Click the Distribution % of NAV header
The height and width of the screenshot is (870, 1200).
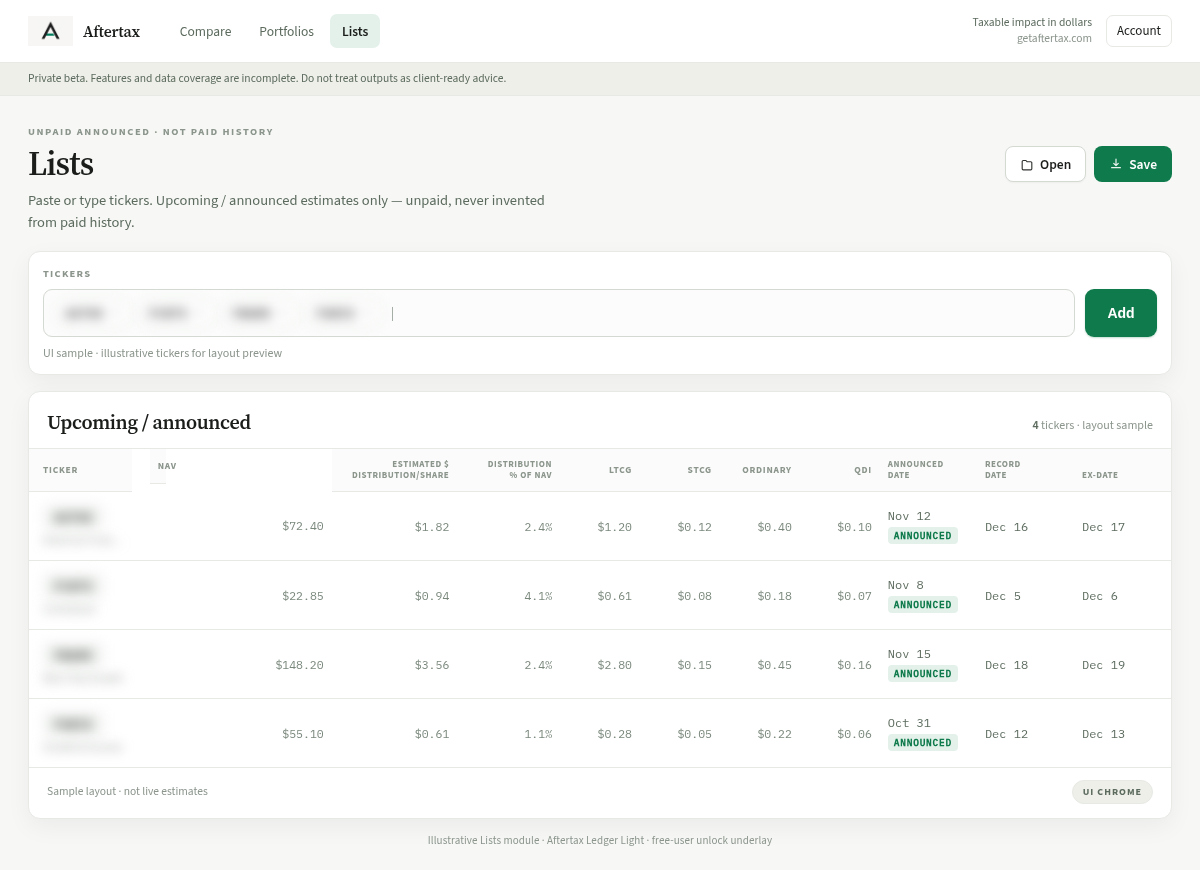click(x=519, y=470)
